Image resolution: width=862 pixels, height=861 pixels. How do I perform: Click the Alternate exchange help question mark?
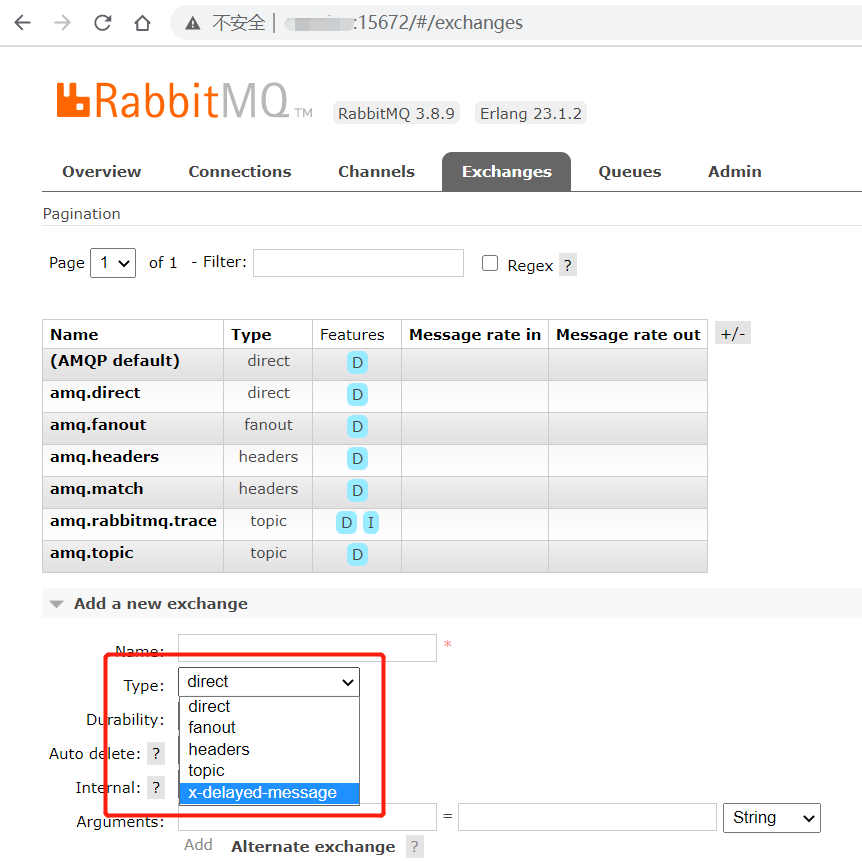(x=415, y=847)
